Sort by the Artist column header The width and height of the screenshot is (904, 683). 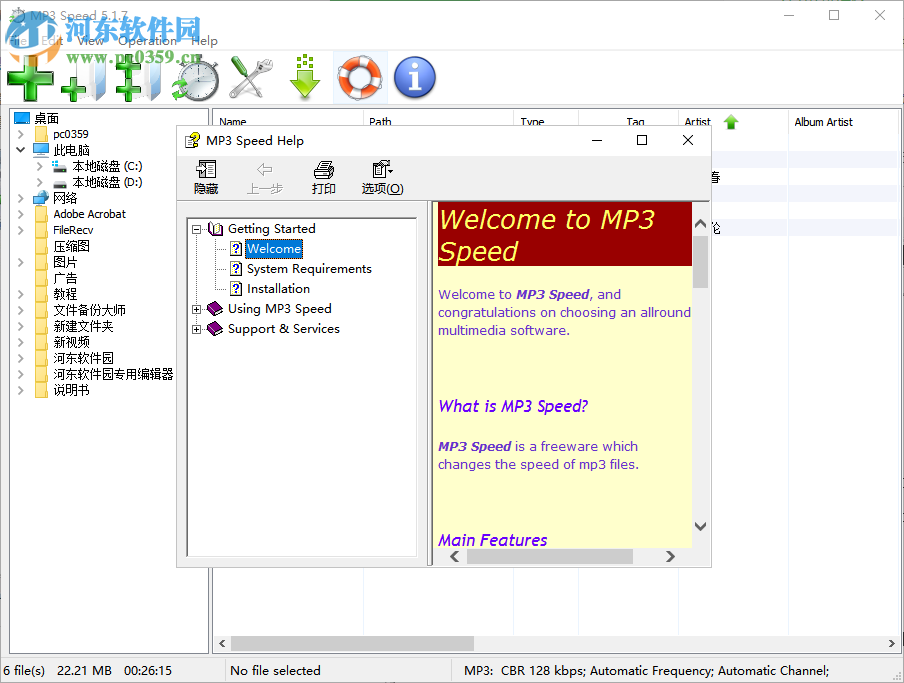[697, 121]
